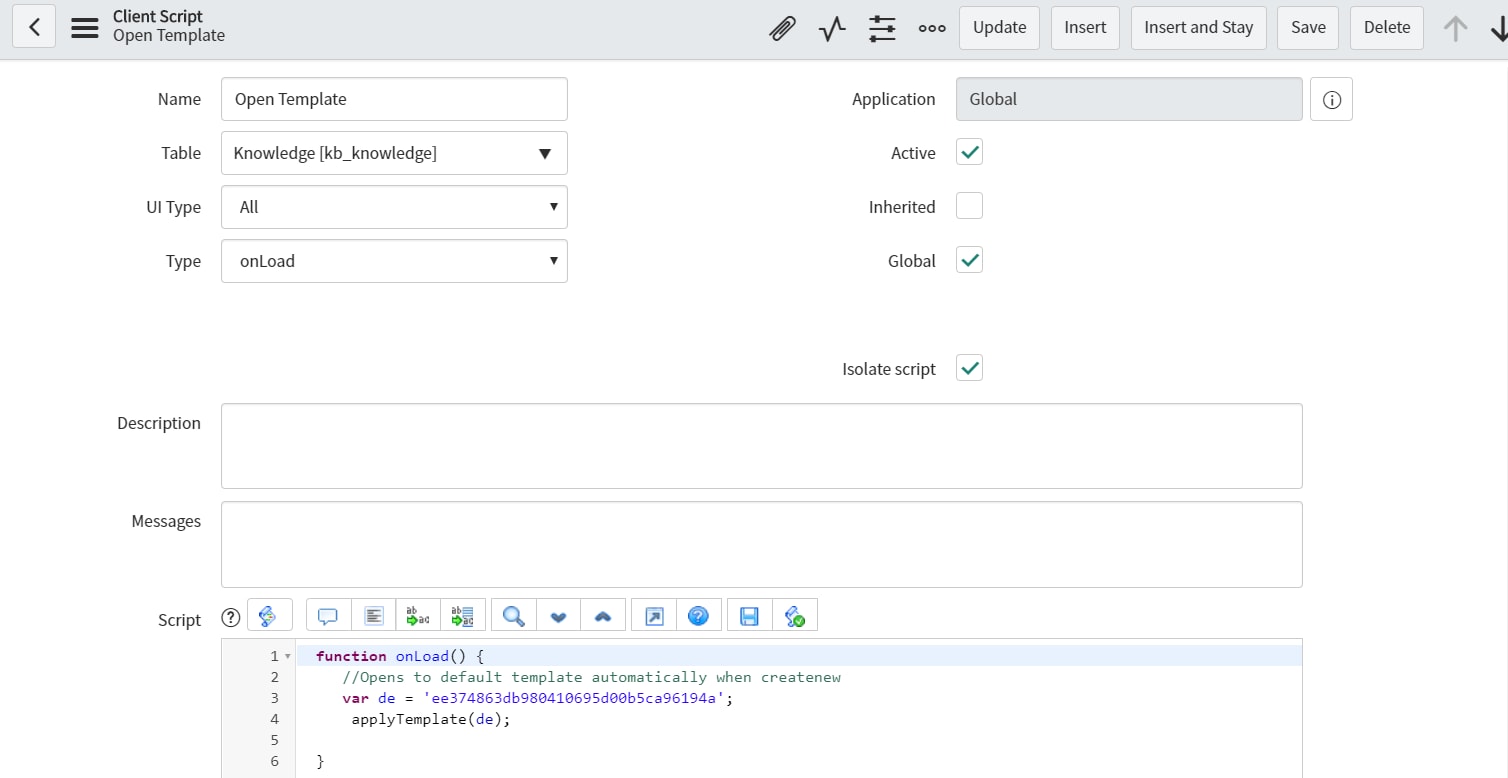
Task: Toggle comment in script toolbar
Action: coord(328,615)
